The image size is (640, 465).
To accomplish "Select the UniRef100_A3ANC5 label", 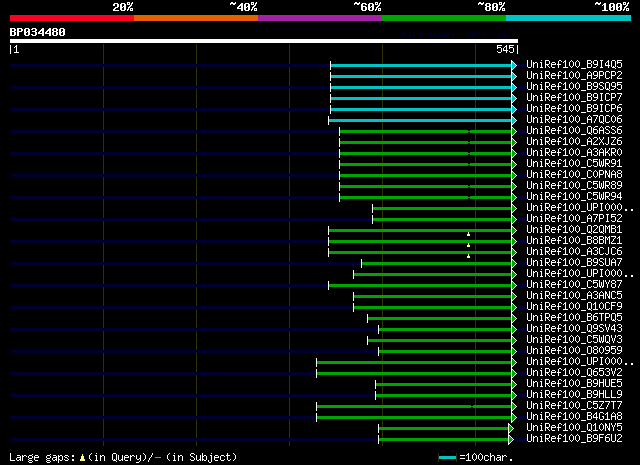I will click(574, 296).
